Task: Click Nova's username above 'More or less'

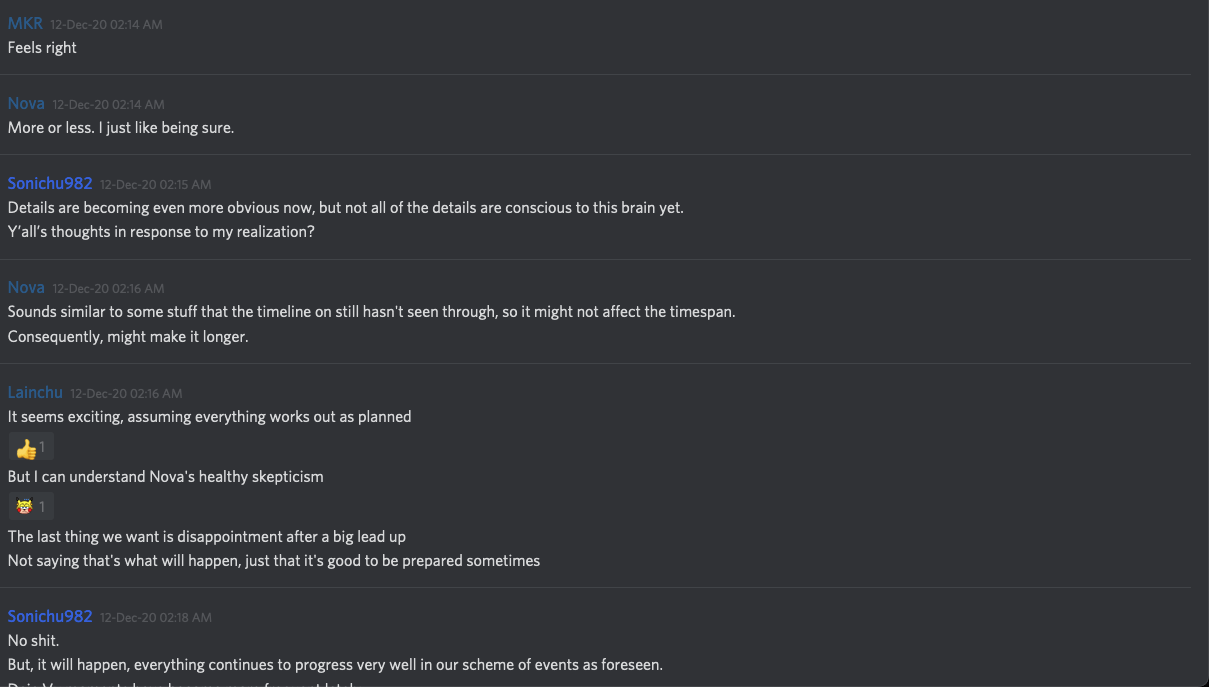Action: point(26,103)
